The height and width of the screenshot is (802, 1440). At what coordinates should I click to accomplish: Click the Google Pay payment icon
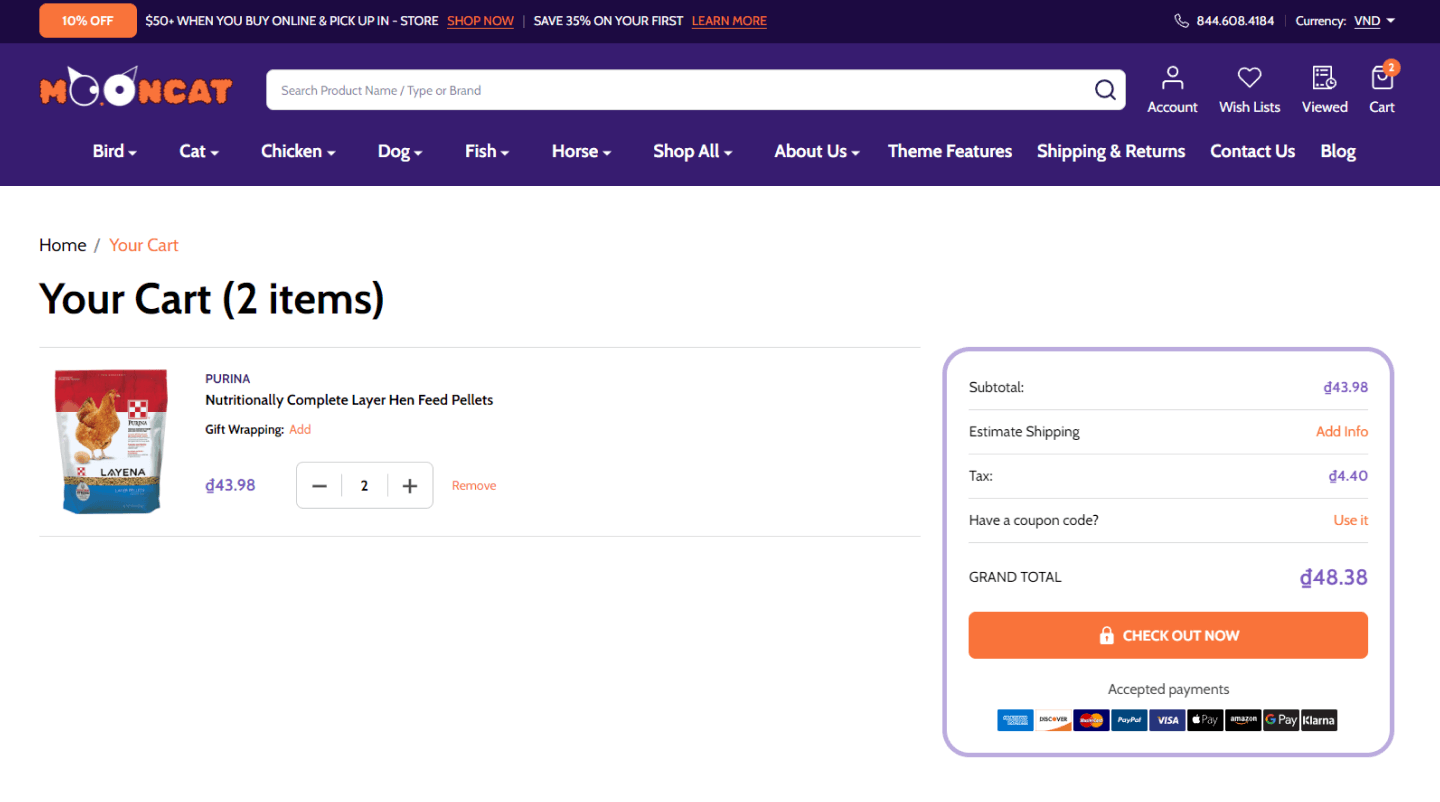coord(1281,719)
